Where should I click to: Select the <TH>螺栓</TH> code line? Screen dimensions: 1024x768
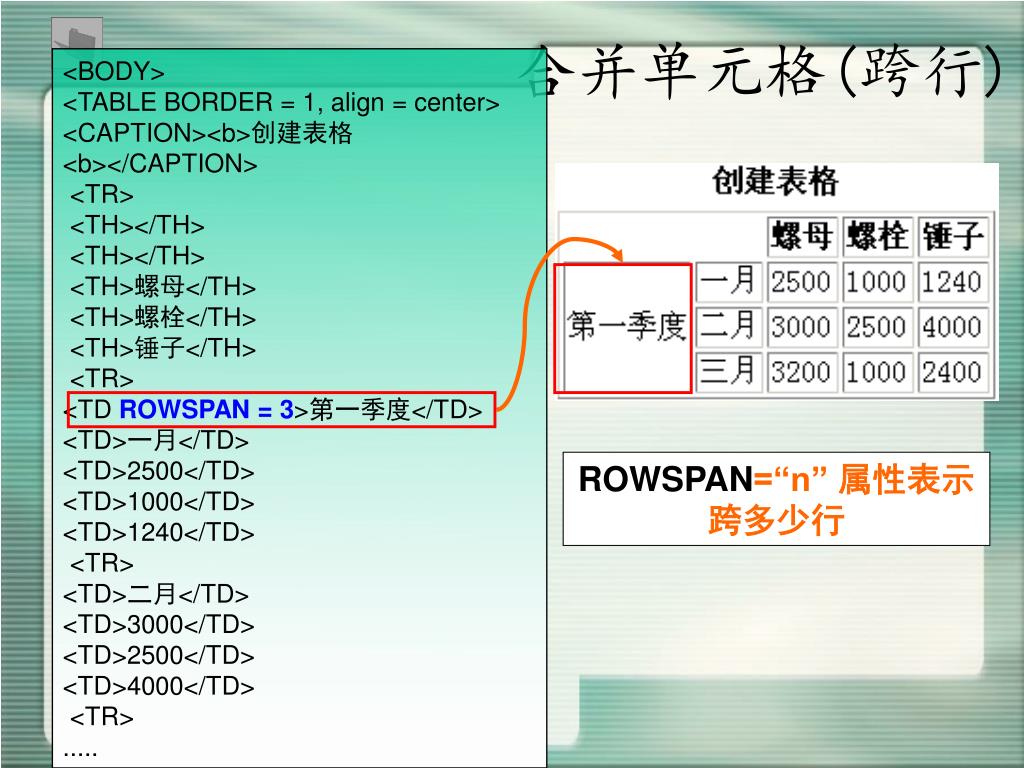163,317
